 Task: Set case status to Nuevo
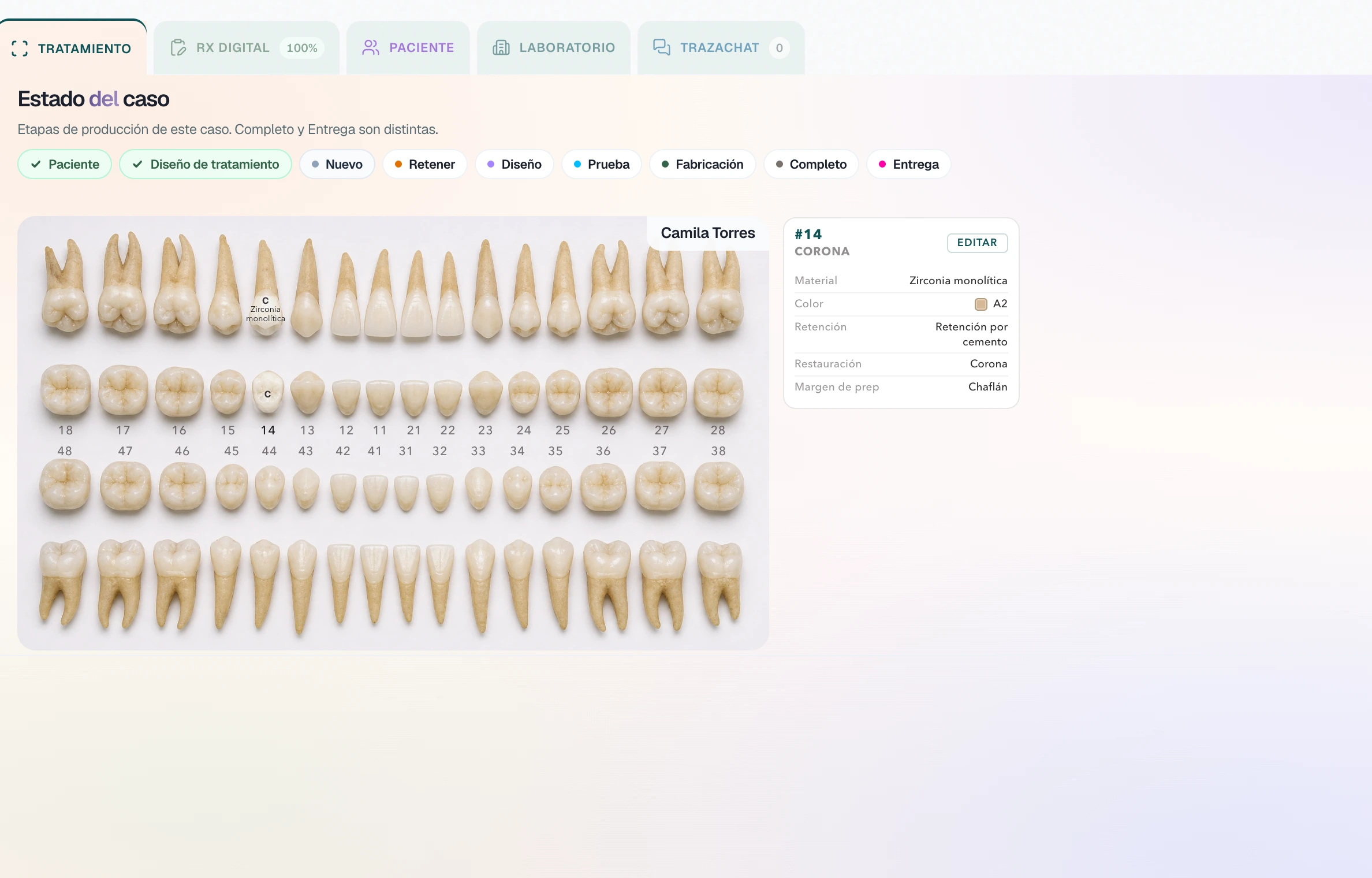point(337,164)
